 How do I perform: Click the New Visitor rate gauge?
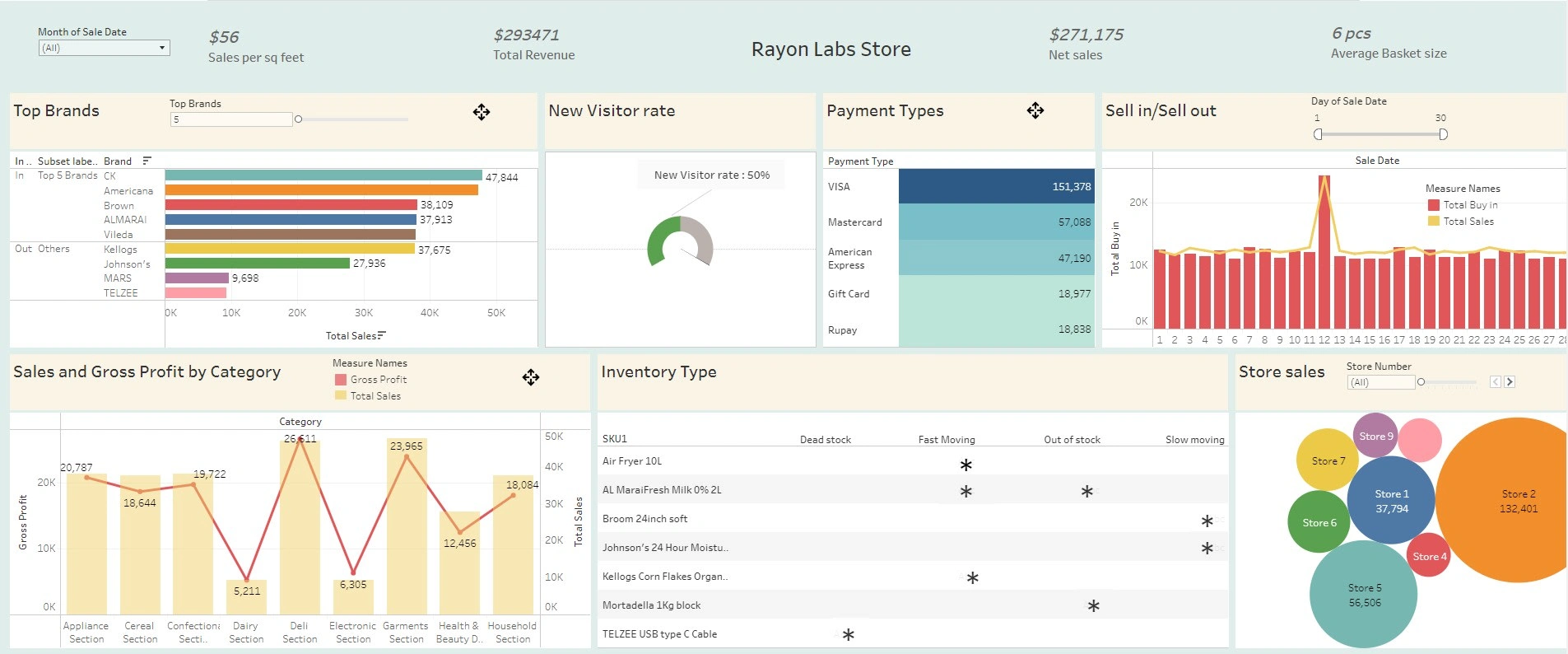point(680,241)
